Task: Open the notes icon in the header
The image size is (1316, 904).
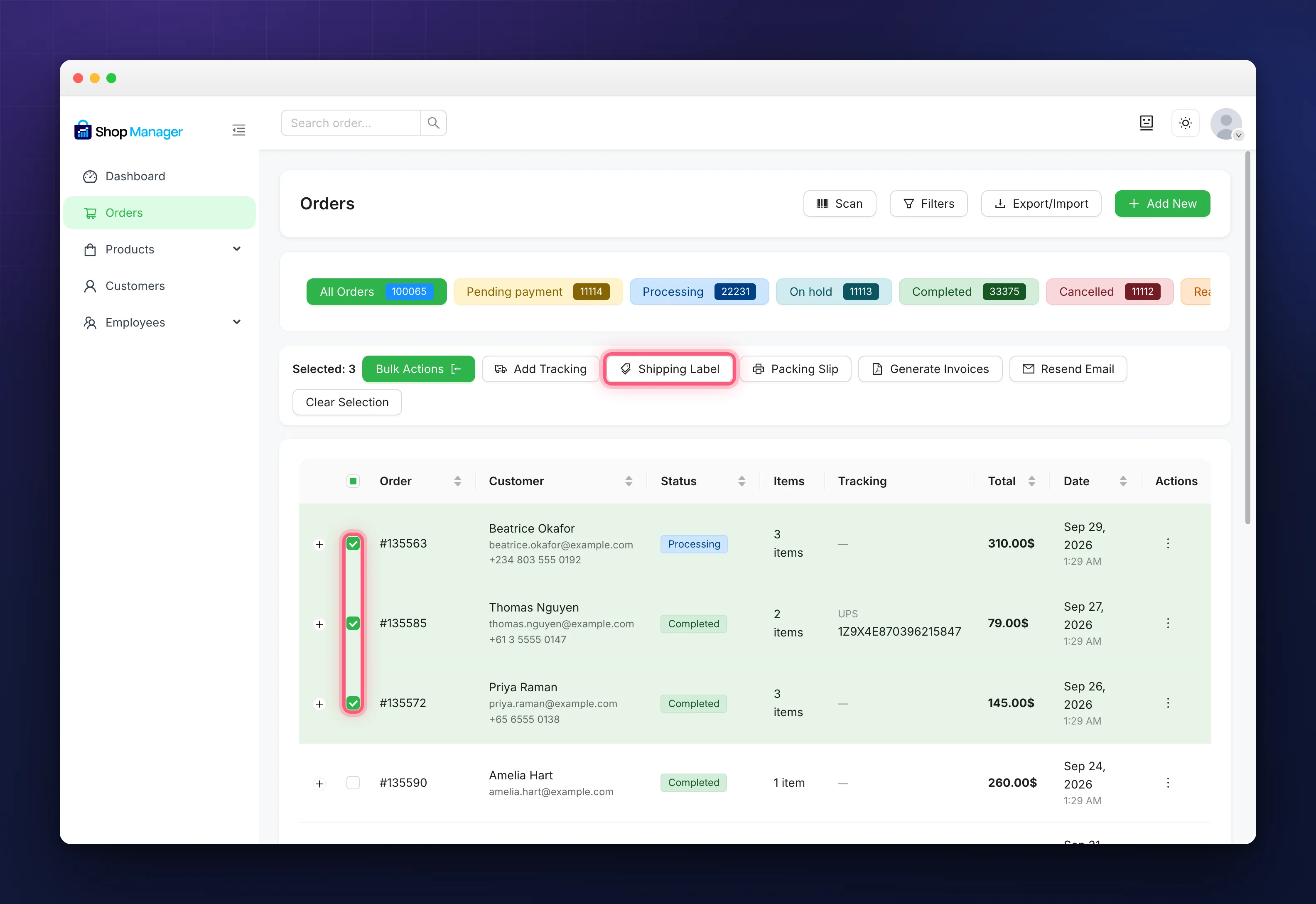Action: (x=1146, y=123)
